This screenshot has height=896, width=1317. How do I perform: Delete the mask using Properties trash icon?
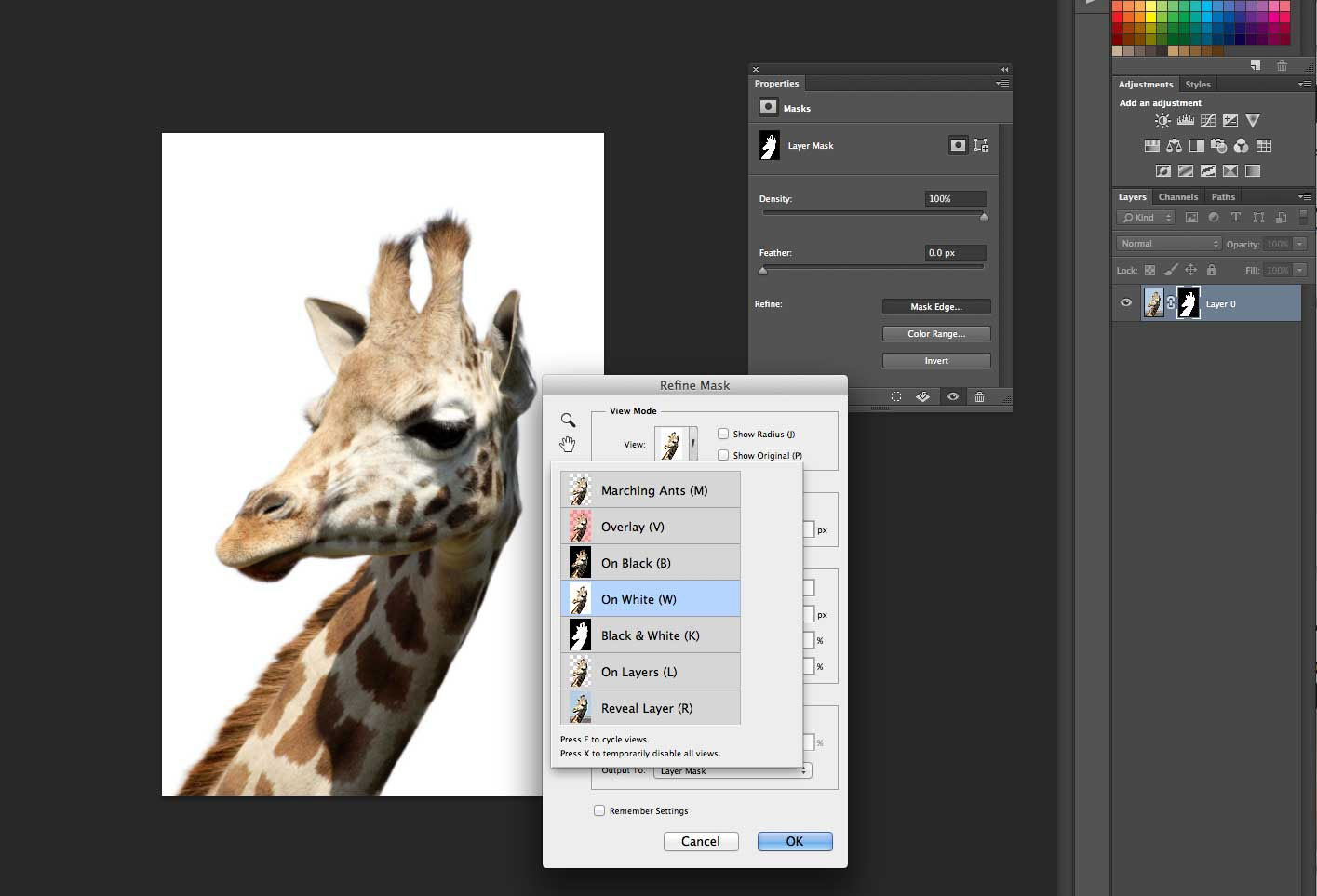[979, 397]
